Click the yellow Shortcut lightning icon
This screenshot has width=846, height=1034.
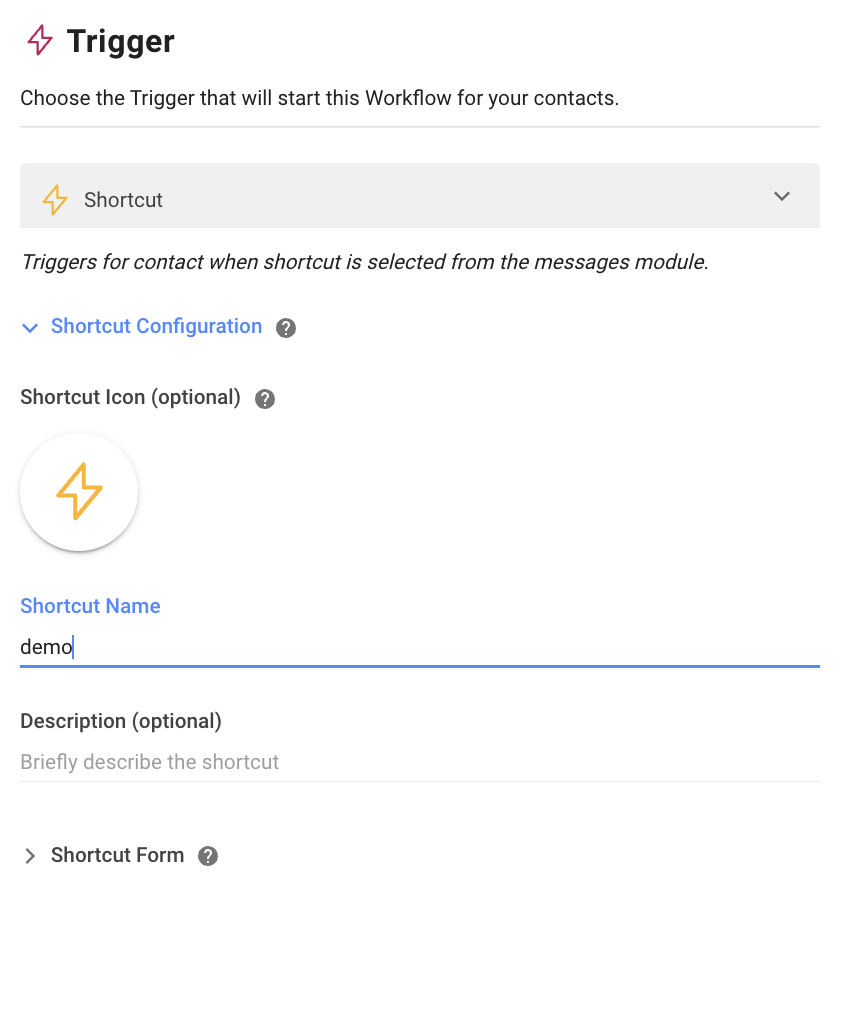pos(55,199)
